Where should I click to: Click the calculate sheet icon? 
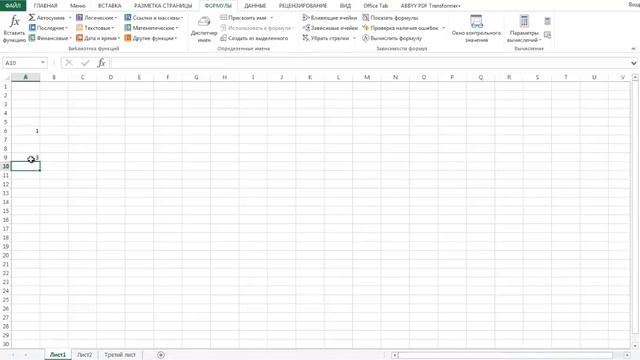(547, 35)
